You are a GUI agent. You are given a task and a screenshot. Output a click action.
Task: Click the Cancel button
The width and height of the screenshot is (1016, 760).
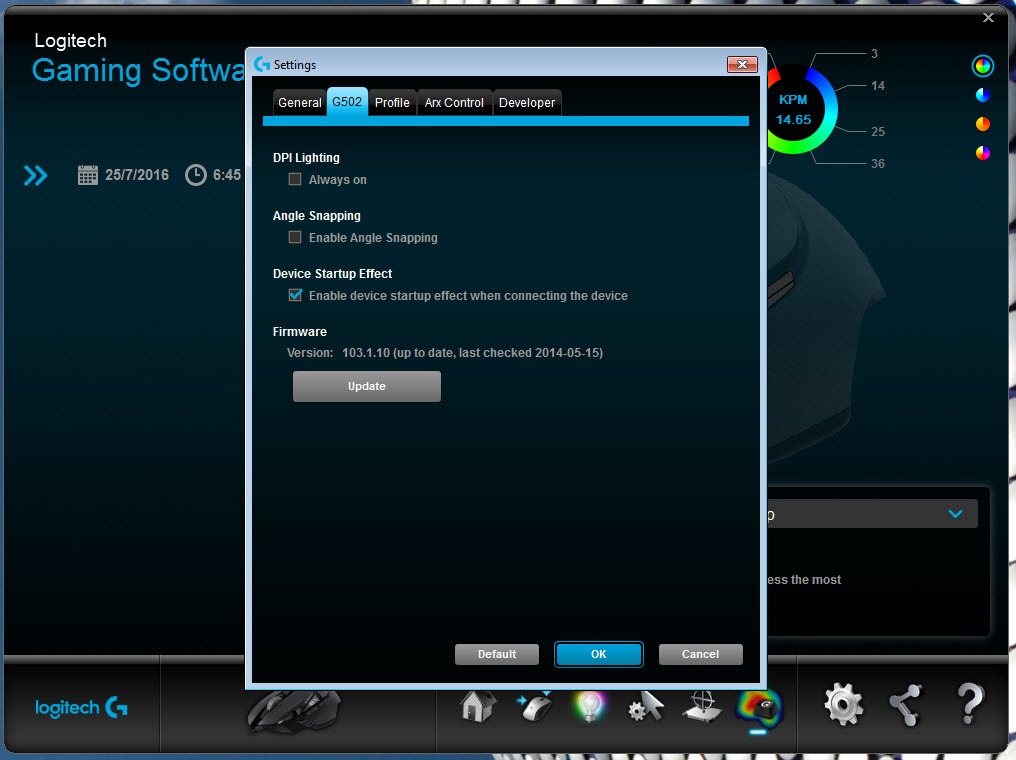tap(700, 654)
